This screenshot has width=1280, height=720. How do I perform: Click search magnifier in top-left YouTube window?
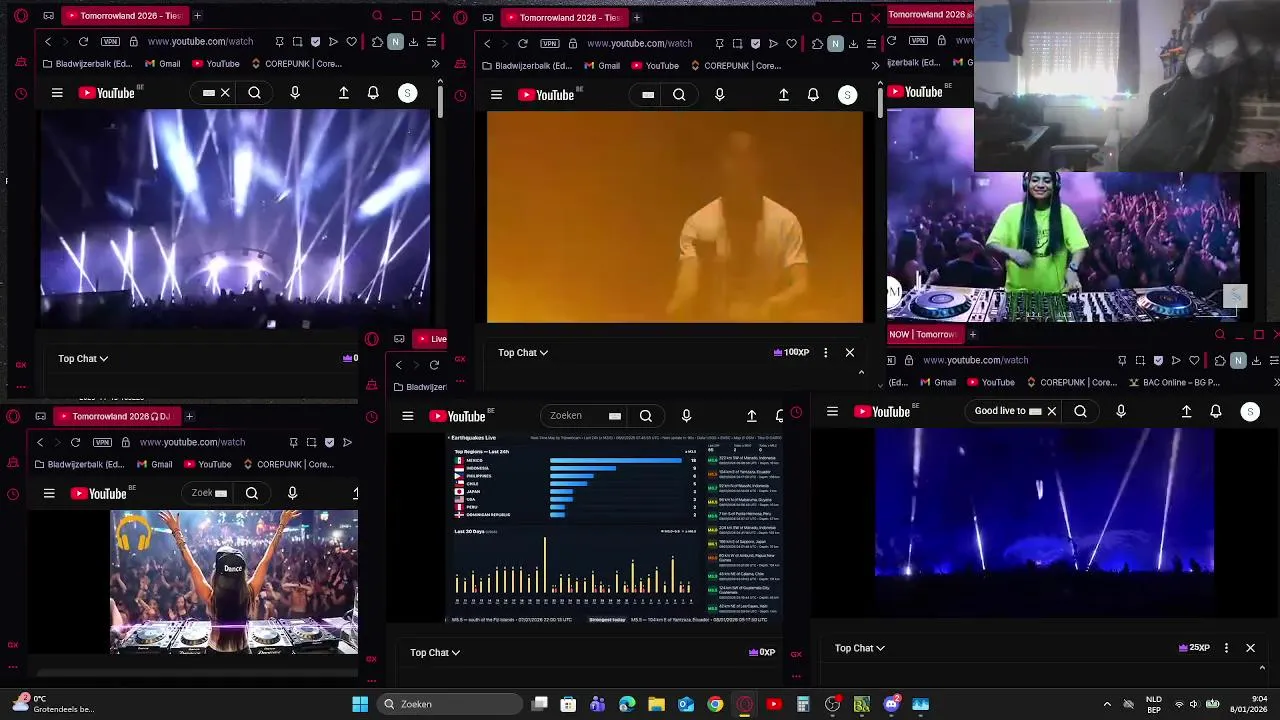pyautogui.click(x=255, y=93)
